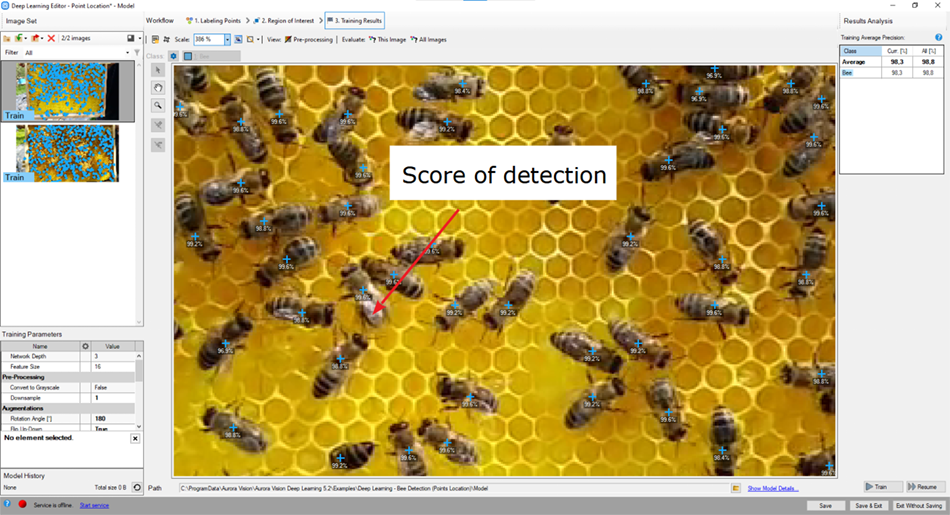The width and height of the screenshot is (950, 515).
Task: Click Save & Exit button
Action: tap(868, 505)
